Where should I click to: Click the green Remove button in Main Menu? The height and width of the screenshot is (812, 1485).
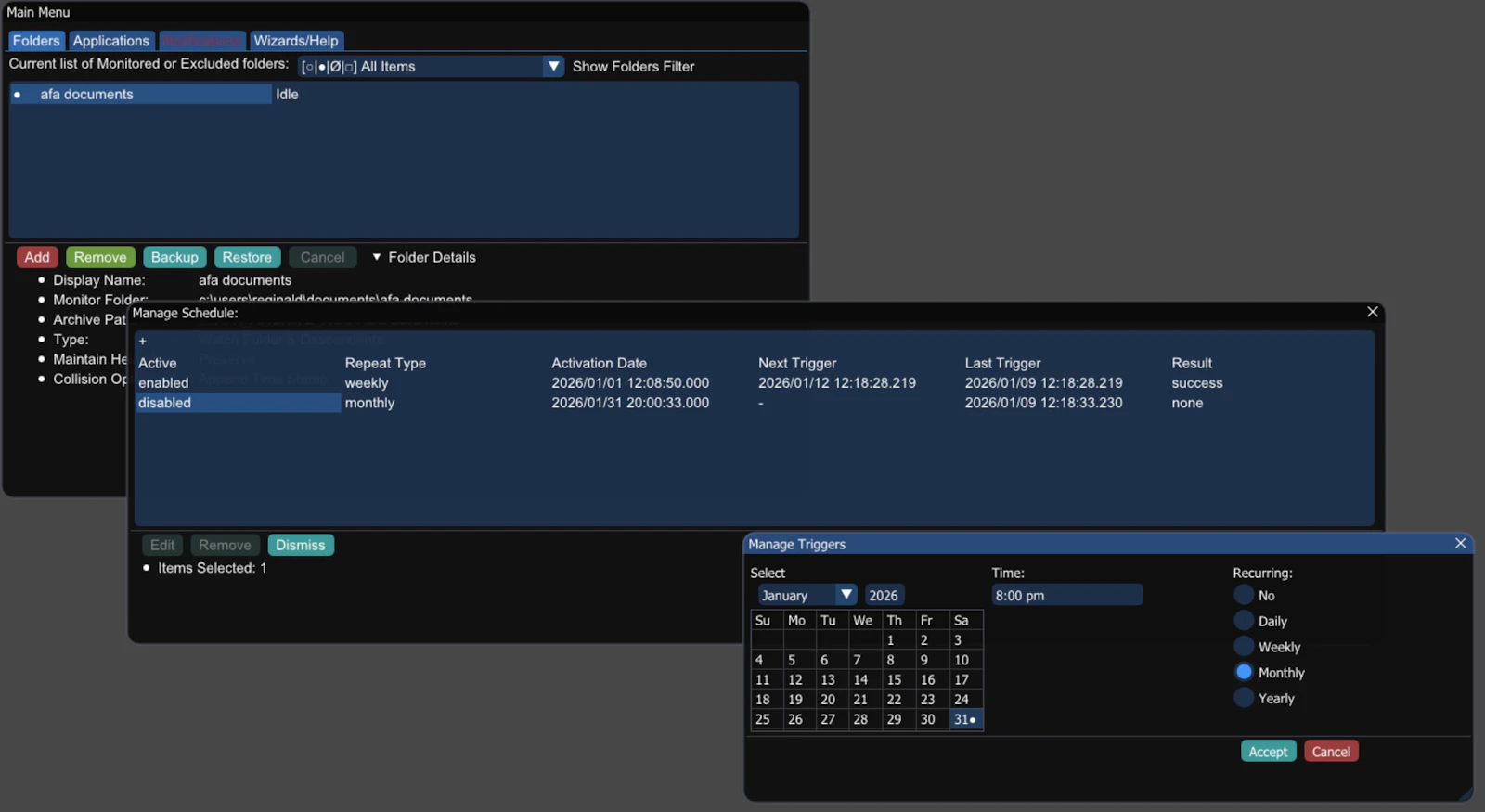tap(100, 257)
